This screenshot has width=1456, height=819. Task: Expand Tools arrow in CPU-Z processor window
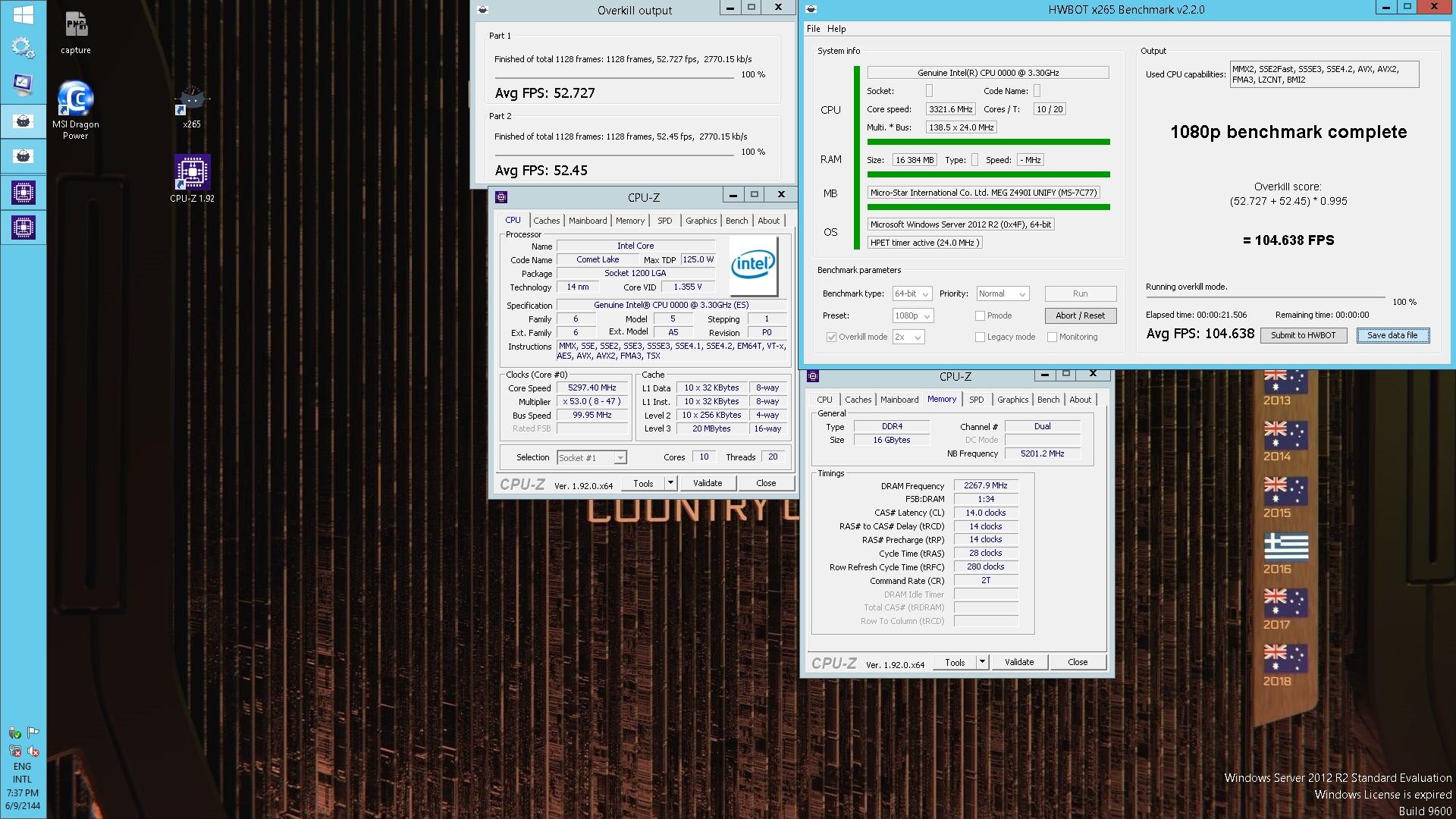[670, 483]
